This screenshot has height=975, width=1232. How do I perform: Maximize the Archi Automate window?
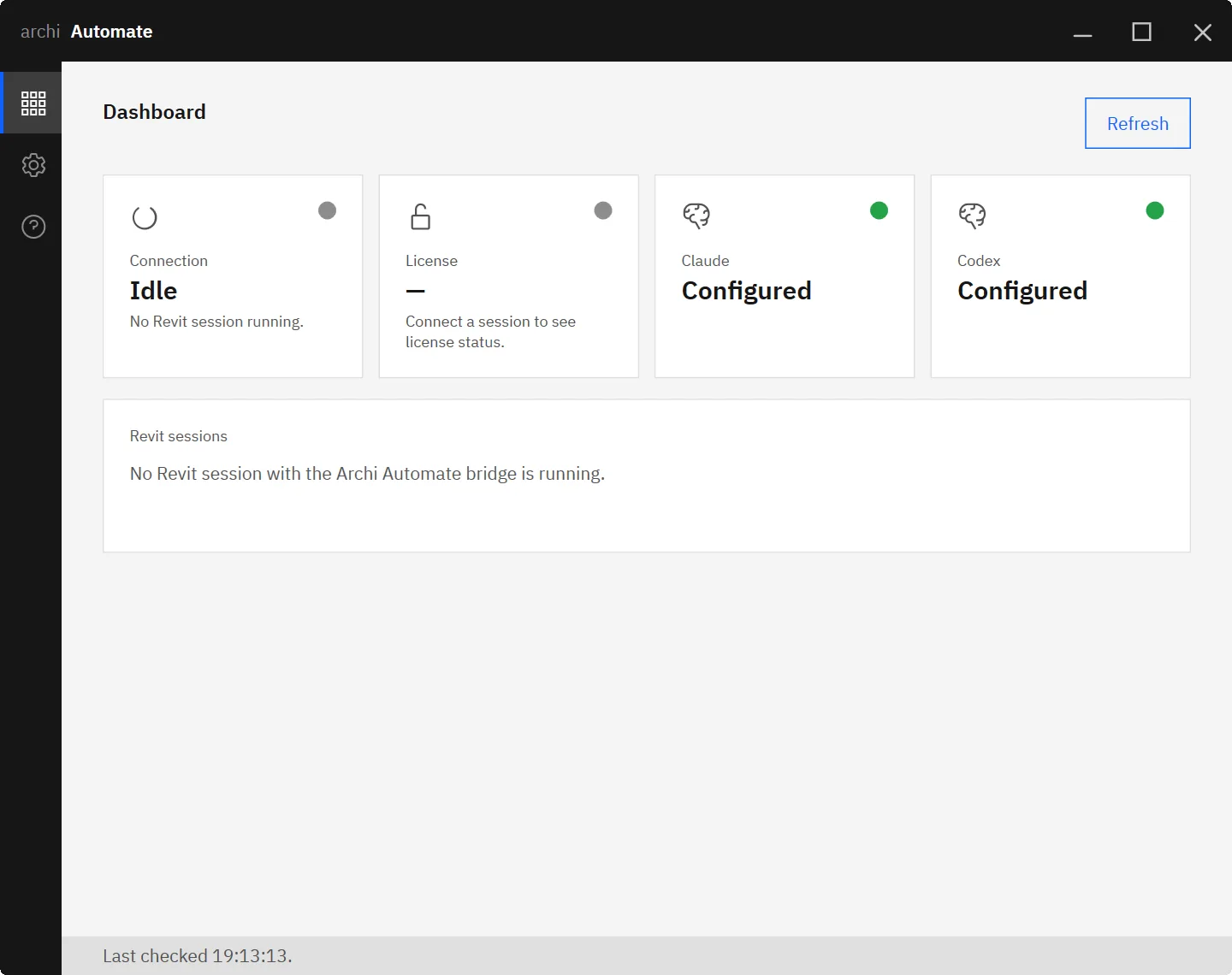pyautogui.click(x=1141, y=32)
